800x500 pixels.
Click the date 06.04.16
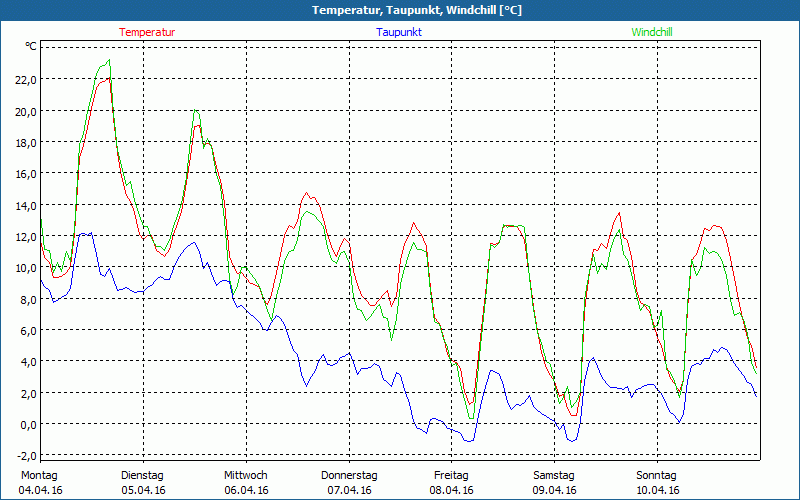(246, 491)
